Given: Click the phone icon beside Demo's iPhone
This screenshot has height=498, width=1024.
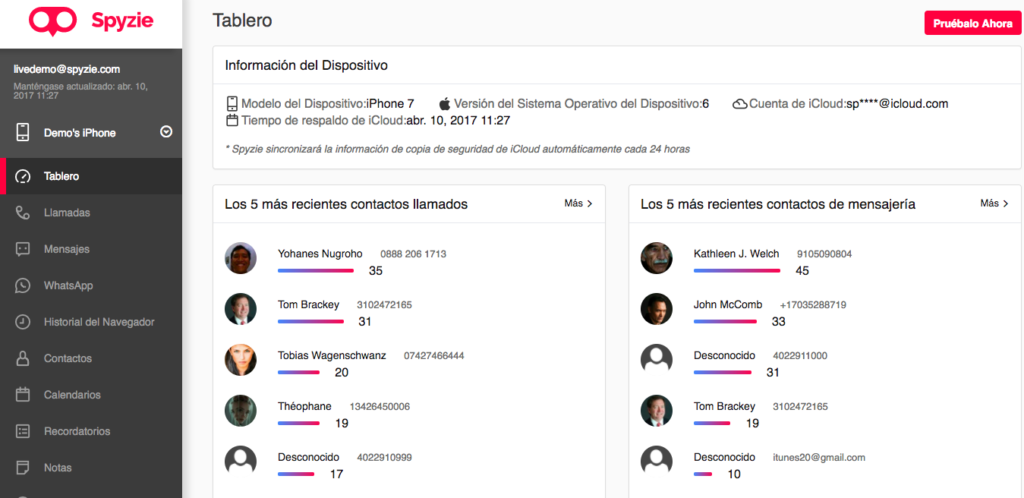Looking at the screenshot, I should tap(23, 132).
